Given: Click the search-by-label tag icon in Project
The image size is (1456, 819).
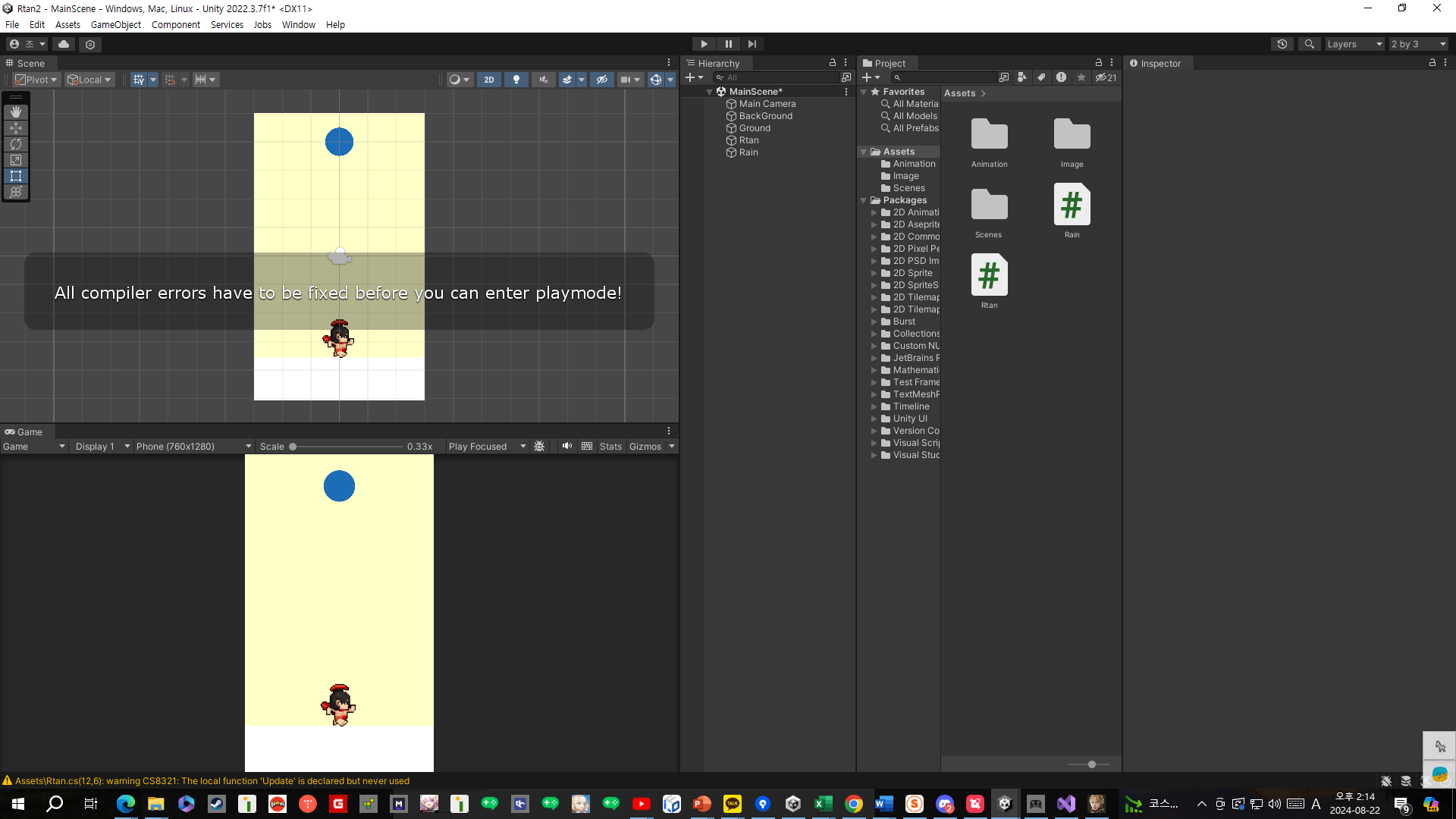Looking at the screenshot, I should point(1042,77).
